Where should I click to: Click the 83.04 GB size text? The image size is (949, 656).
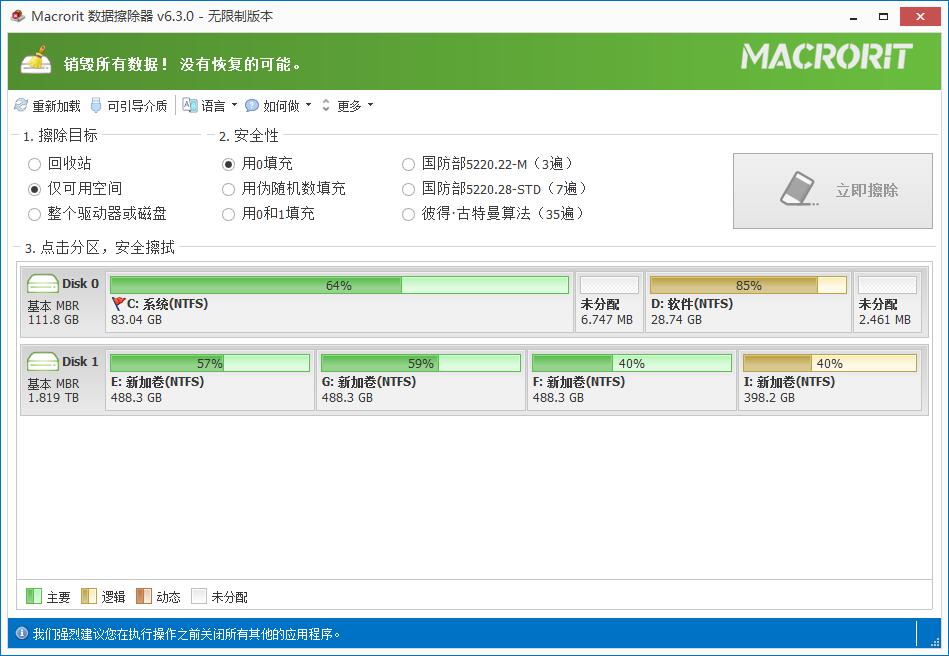pyautogui.click(x=136, y=320)
